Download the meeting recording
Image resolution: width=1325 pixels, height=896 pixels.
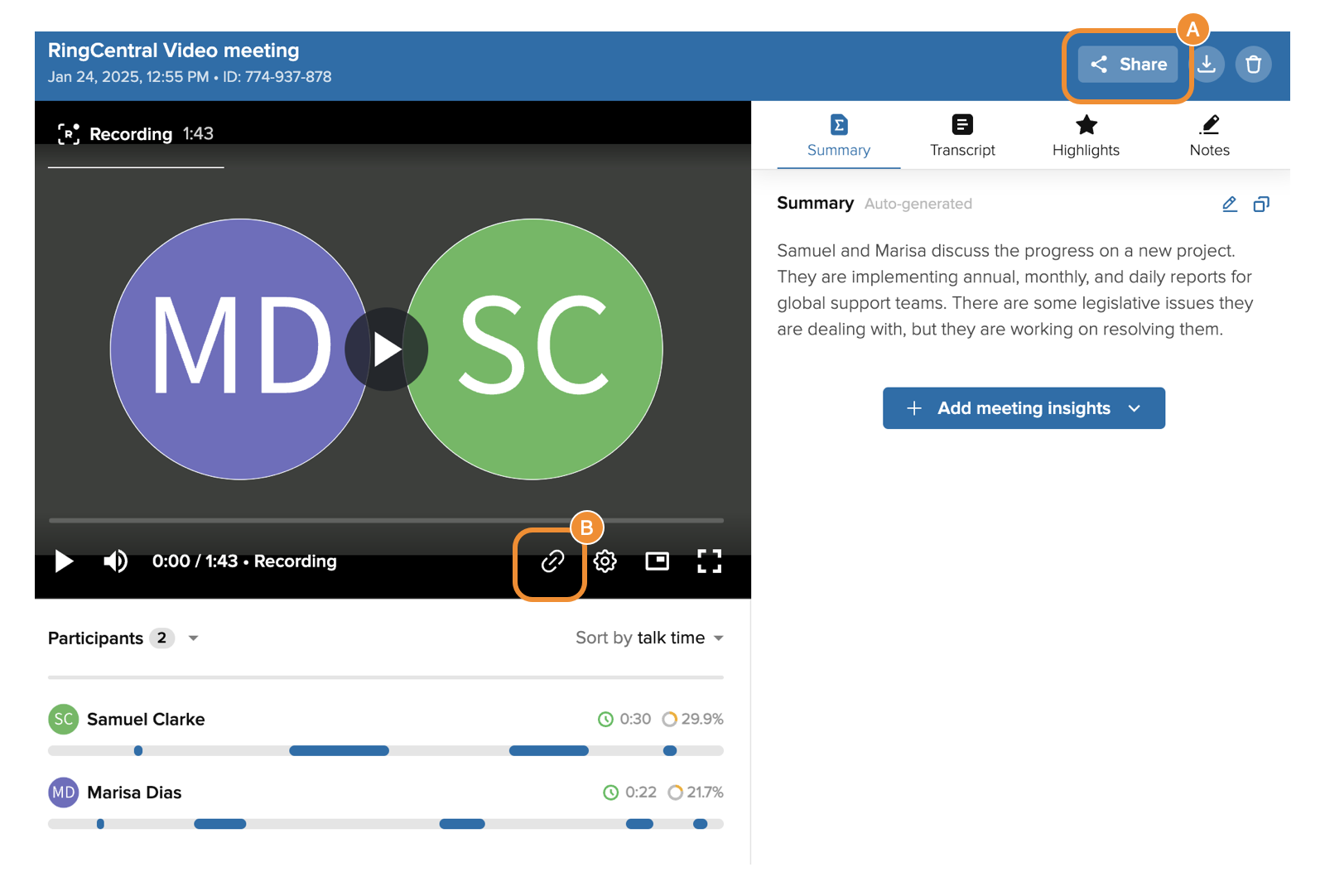1207,65
